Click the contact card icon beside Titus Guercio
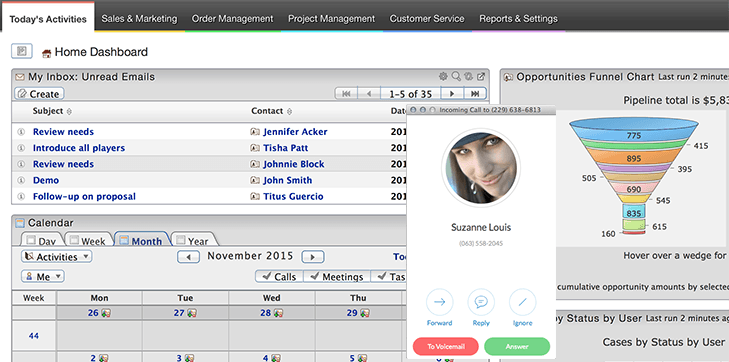This screenshot has width=729, height=362. (x=255, y=197)
